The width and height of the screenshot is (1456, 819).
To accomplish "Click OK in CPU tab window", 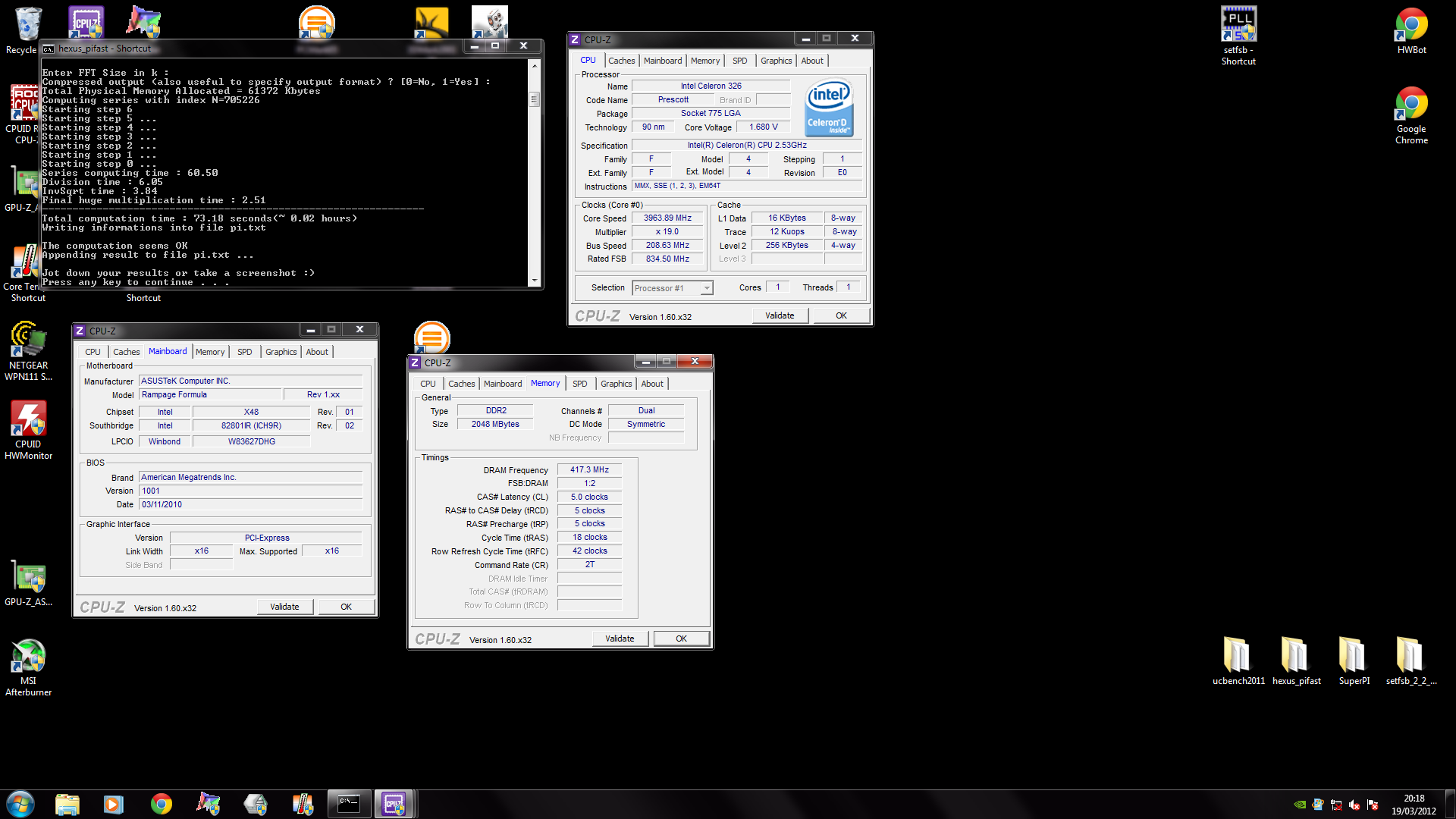I will tap(841, 315).
